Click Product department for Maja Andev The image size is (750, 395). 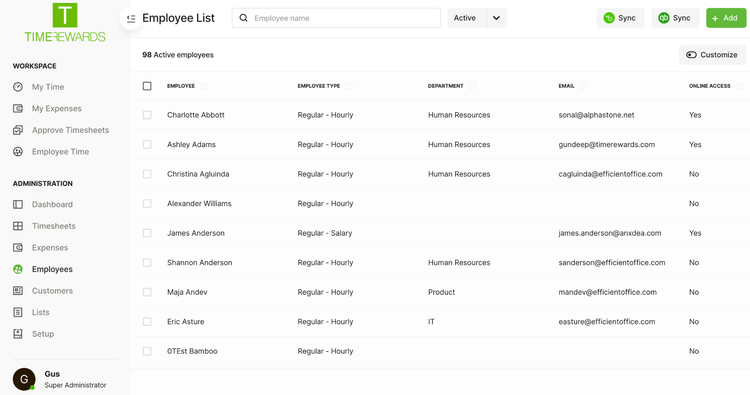tap(441, 292)
